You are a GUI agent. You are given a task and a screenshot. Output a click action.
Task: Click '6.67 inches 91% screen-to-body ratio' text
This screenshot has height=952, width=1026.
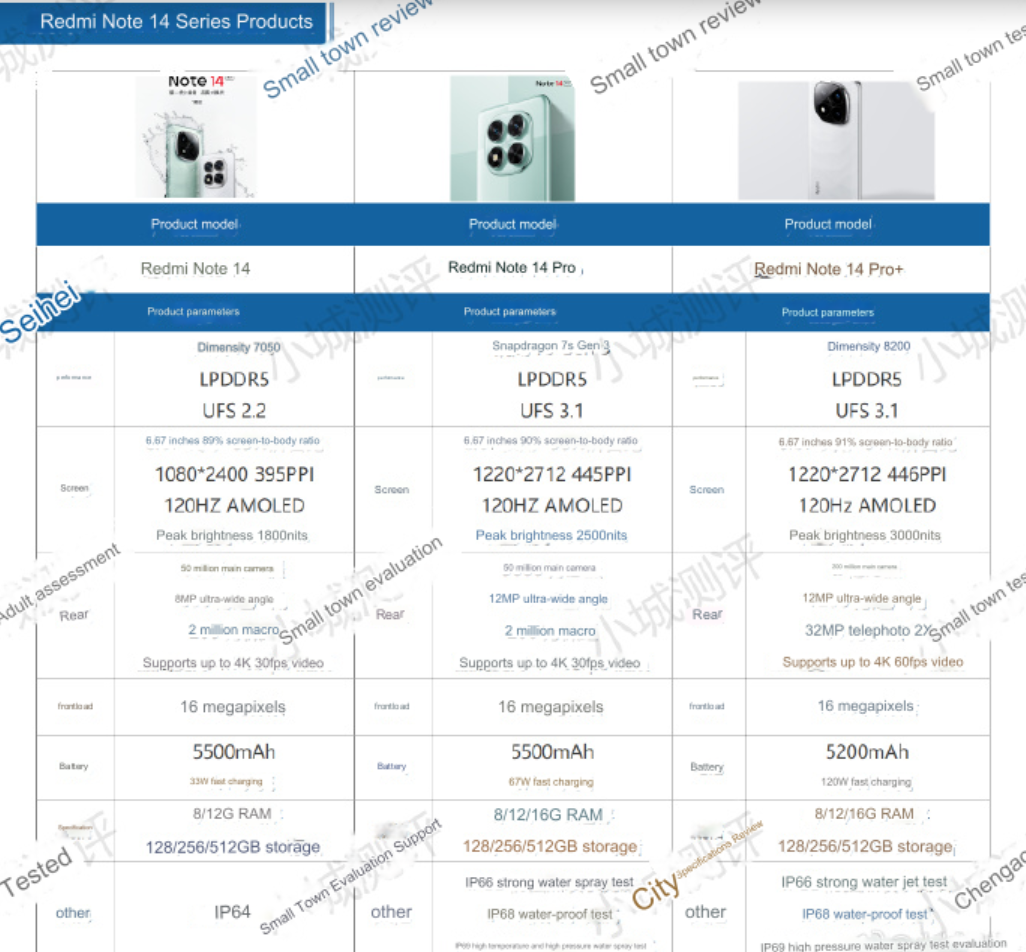pyautogui.click(x=865, y=442)
